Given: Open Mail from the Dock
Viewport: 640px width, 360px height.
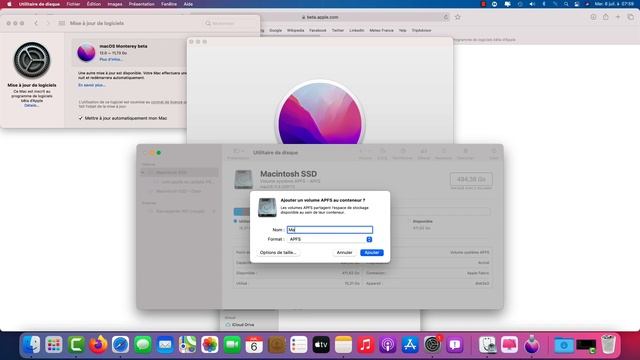Looking at the screenshot, I should 165,345.
